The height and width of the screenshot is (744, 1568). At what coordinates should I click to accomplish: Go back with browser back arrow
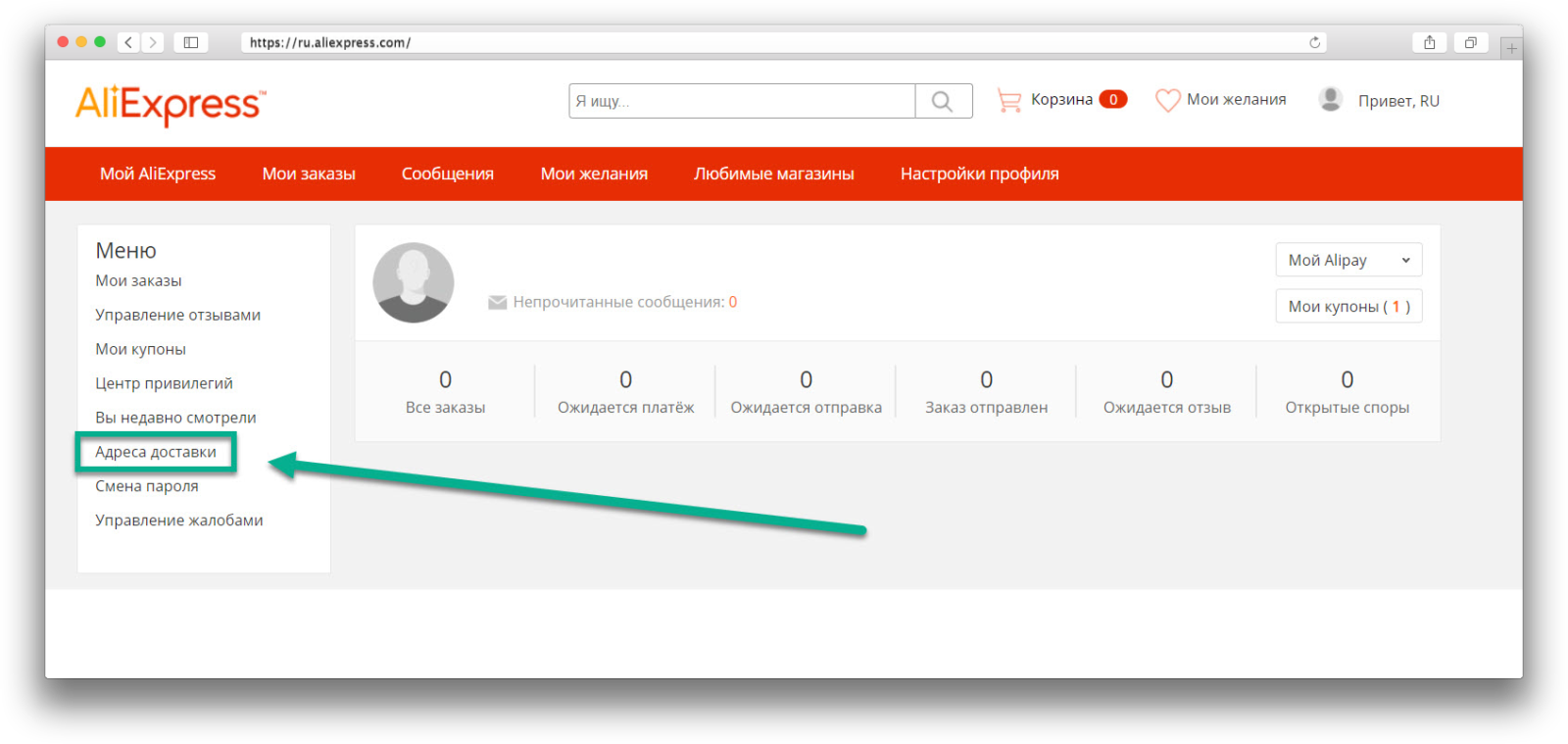pyautogui.click(x=128, y=42)
